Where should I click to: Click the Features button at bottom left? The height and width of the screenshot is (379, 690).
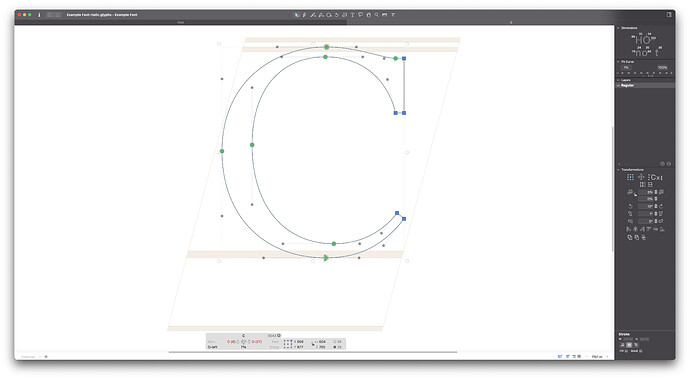click(x=29, y=357)
